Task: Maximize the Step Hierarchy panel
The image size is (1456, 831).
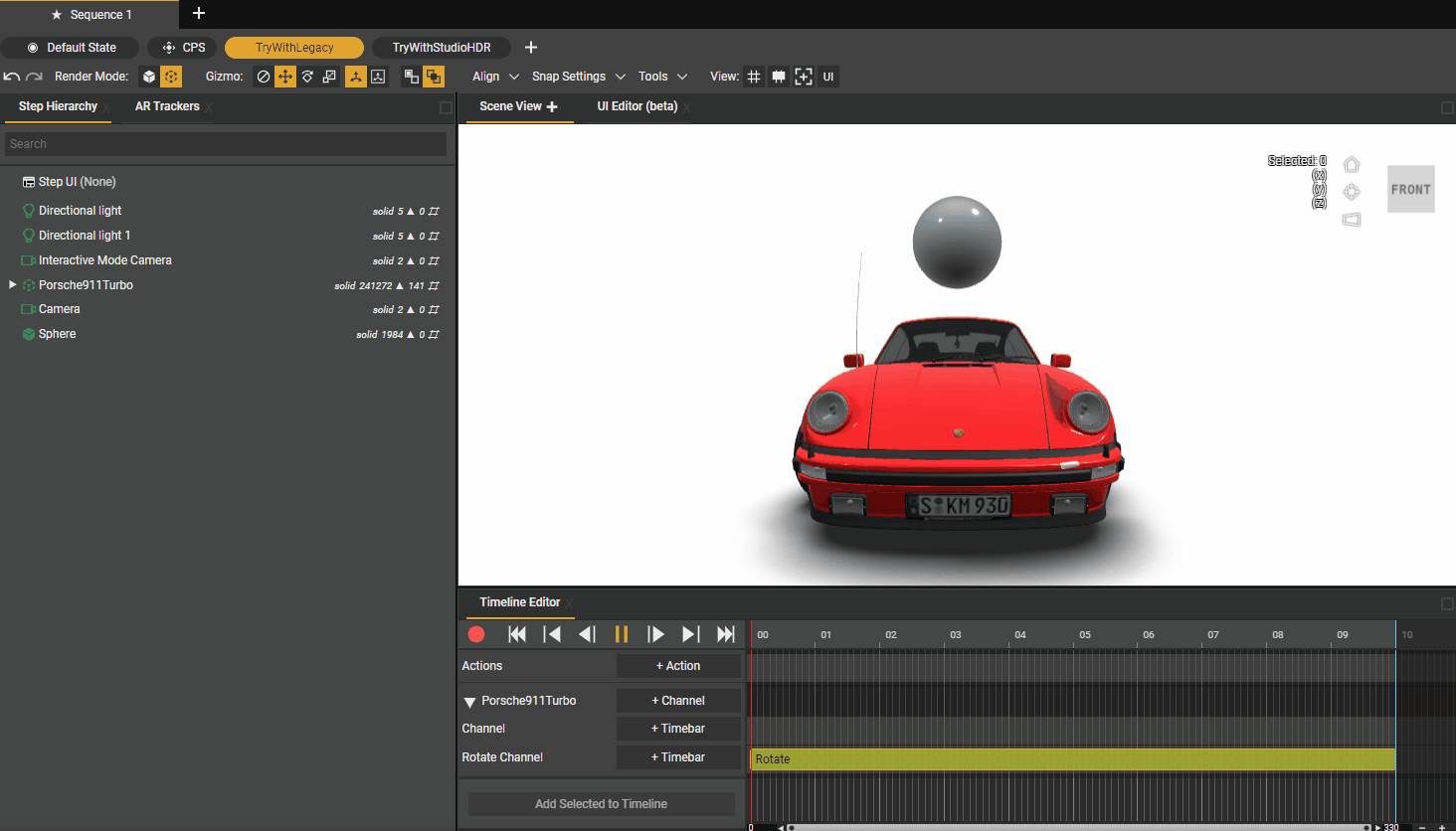Action: pyautogui.click(x=446, y=107)
